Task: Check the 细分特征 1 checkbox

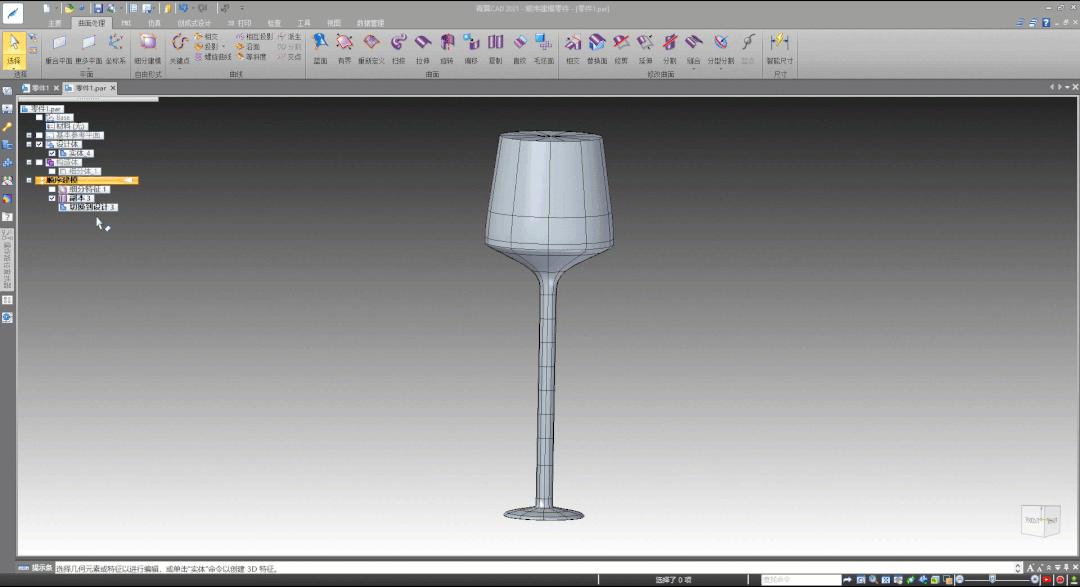Action: pyautogui.click(x=52, y=189)
